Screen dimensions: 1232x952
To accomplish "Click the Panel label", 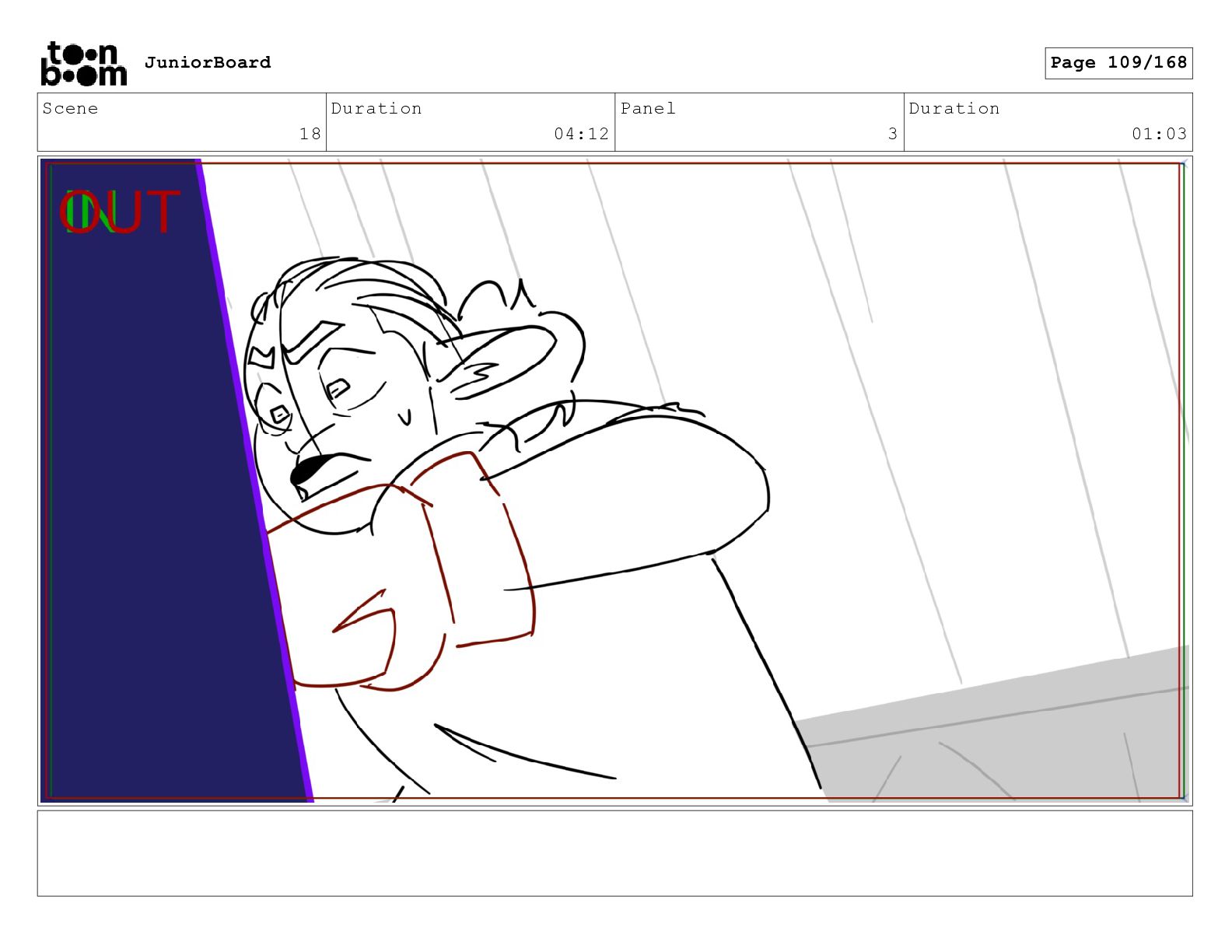I will pos(648,109).
